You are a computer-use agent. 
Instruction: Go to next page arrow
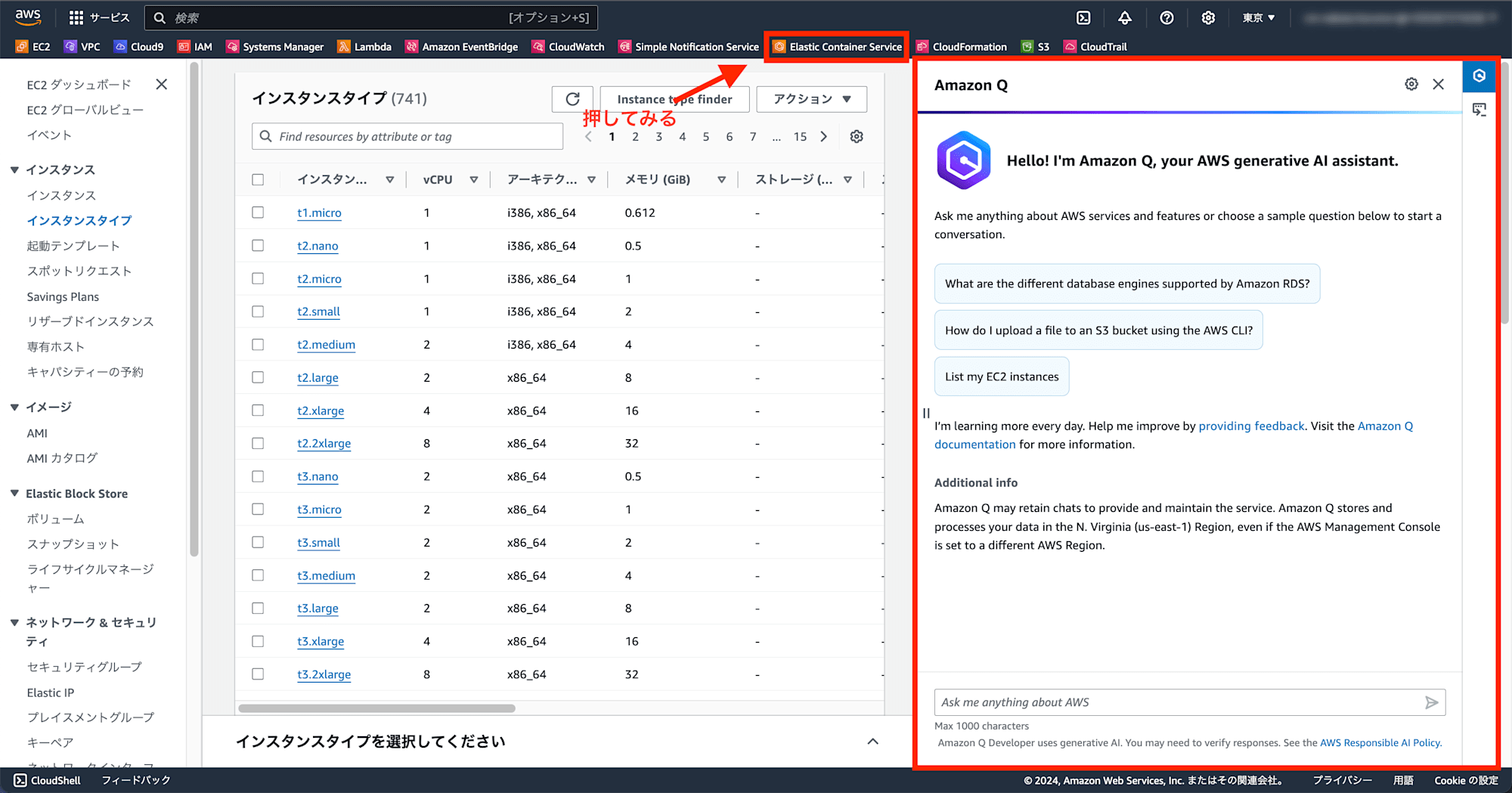[824, 137]
